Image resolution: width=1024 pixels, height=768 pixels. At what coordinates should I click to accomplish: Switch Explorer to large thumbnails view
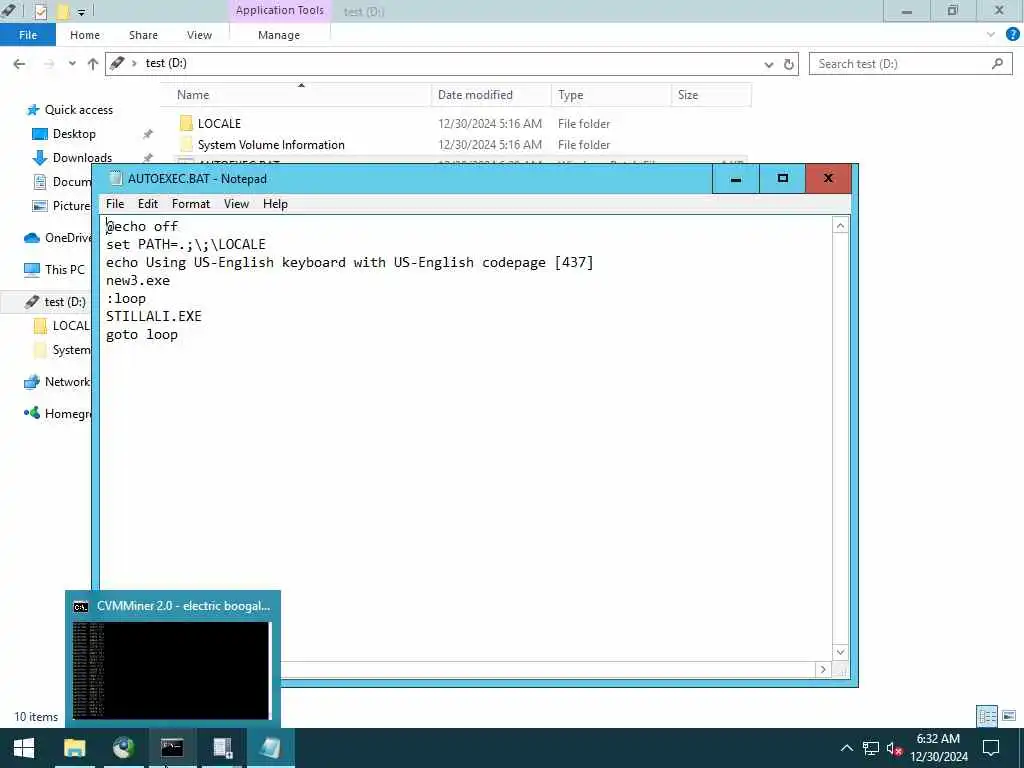click(1009, 716)
